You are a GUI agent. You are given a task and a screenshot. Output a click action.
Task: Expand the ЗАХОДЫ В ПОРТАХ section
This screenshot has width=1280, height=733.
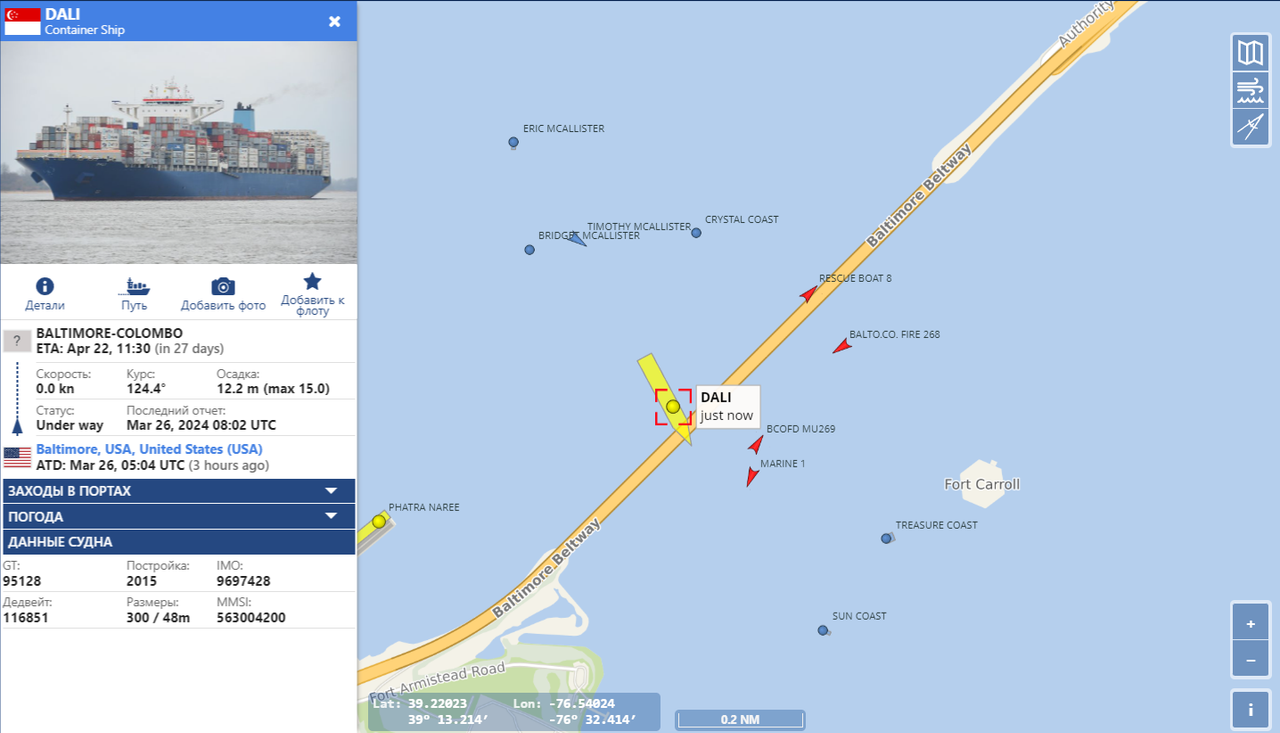(179, 491)
